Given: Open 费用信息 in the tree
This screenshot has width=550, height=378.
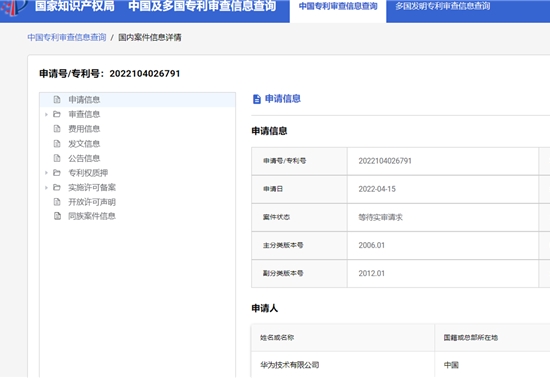Looking at the screenshot, I should [x=84, y=129].
